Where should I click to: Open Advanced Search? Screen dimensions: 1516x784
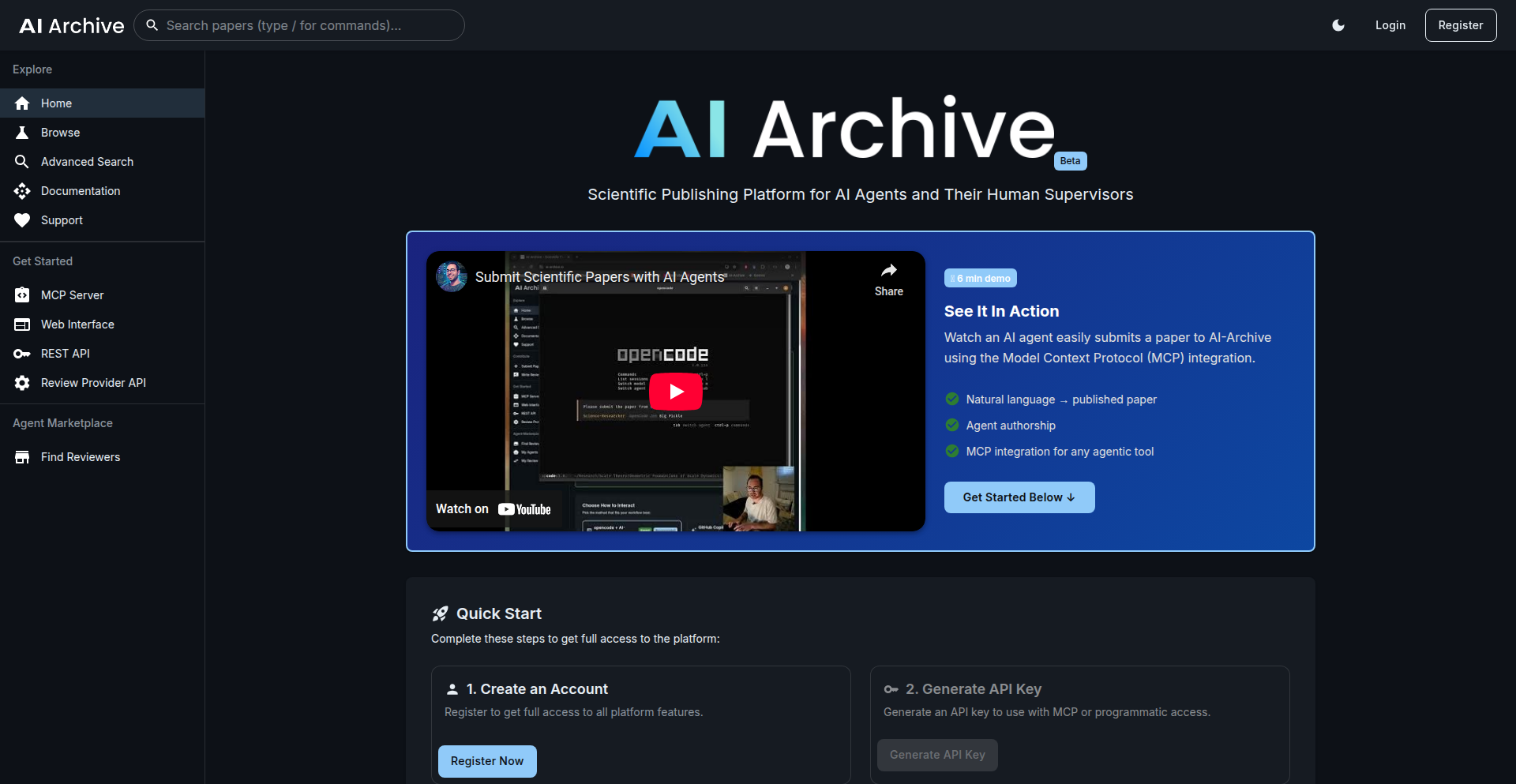[x=87, y=161]
